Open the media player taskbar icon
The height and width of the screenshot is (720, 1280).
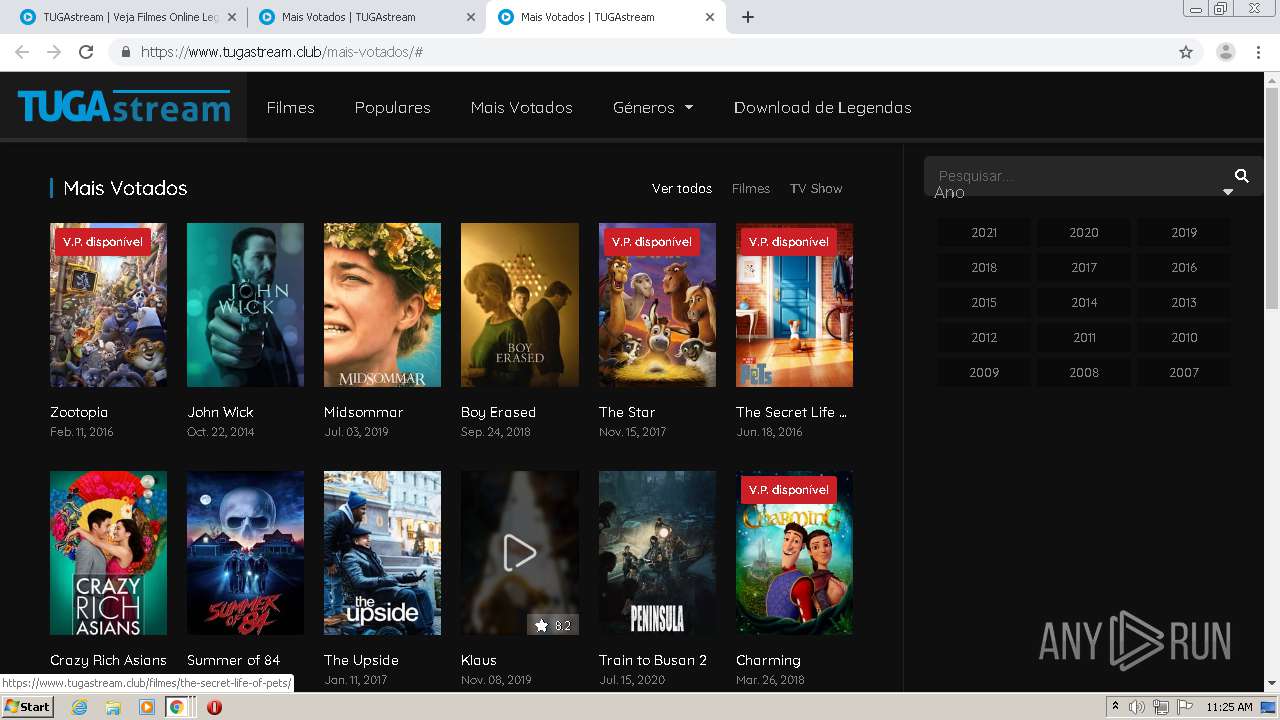point(146,707)
